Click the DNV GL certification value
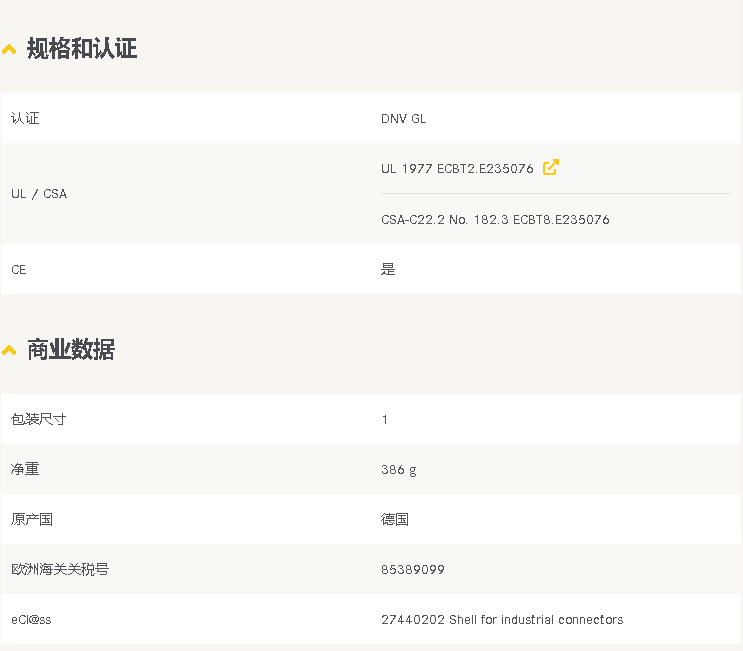 coord(403,118)
